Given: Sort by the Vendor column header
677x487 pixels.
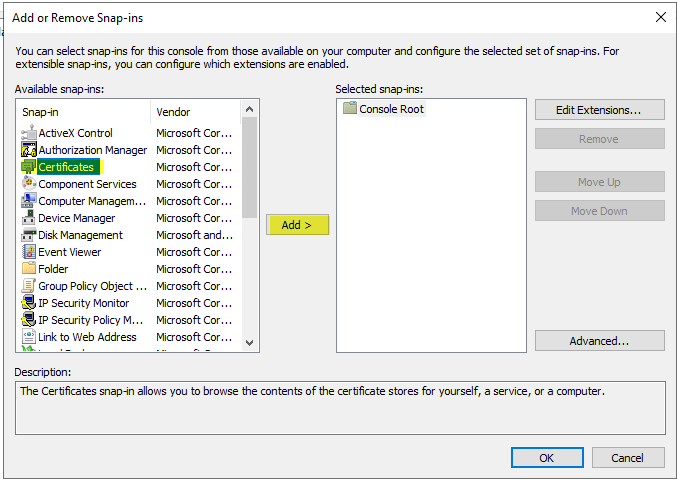Looking at the screenshot, I should tap(195, 112).
